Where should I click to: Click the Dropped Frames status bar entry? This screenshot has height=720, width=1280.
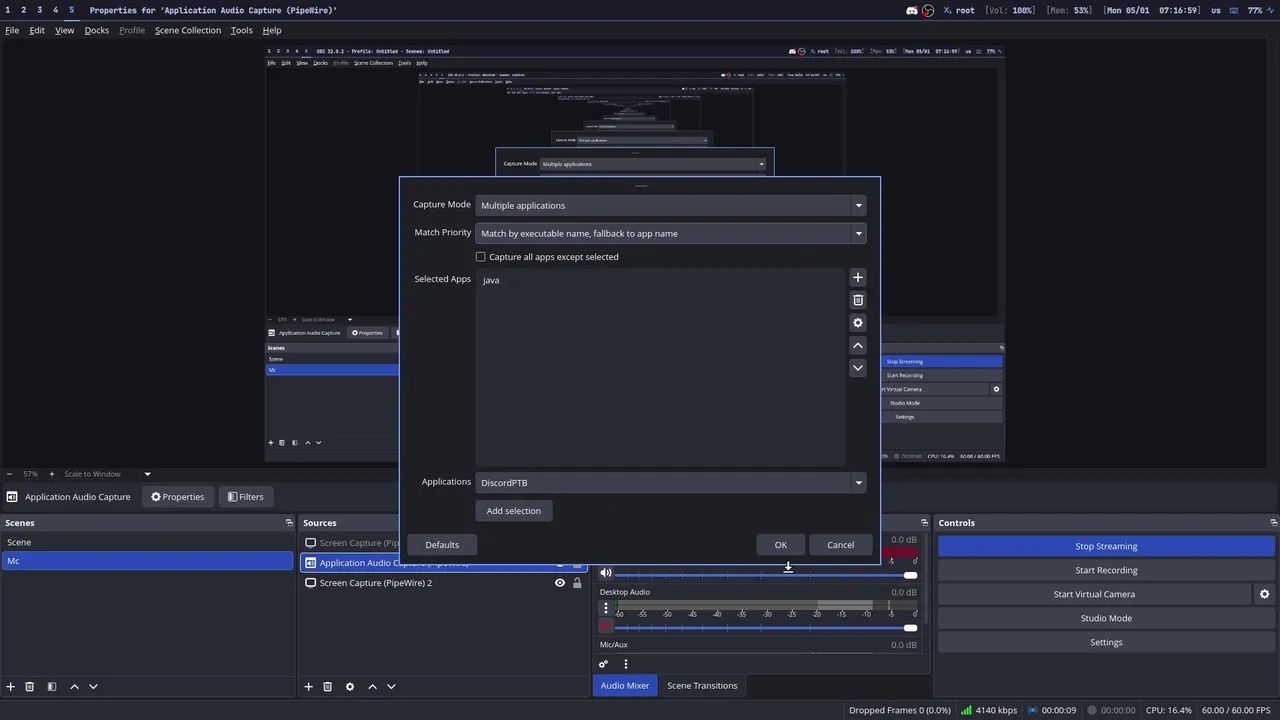click(900, 710)
